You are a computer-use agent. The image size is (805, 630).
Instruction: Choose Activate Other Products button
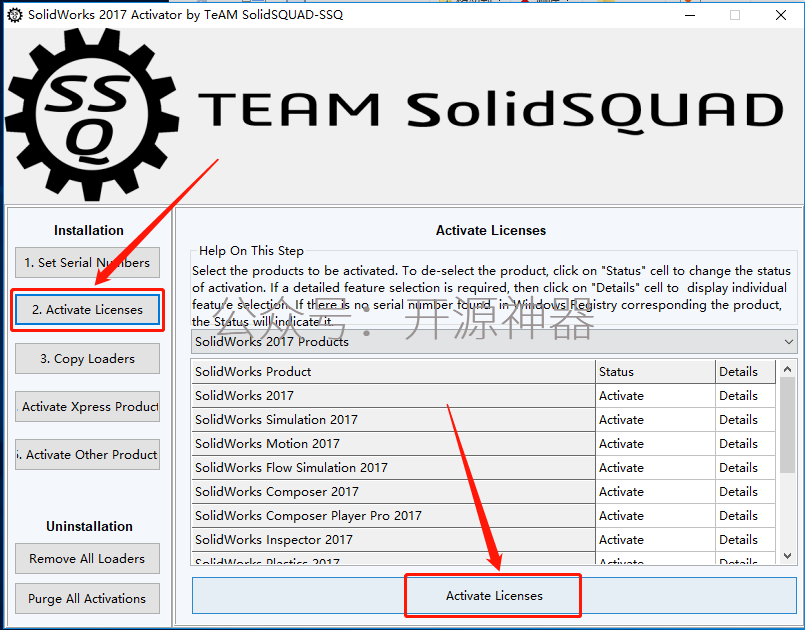click(87, 454)
